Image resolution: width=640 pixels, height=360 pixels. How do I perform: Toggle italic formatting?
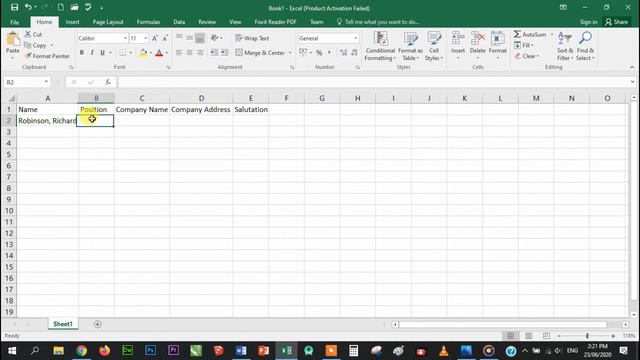tap(92, 52)
